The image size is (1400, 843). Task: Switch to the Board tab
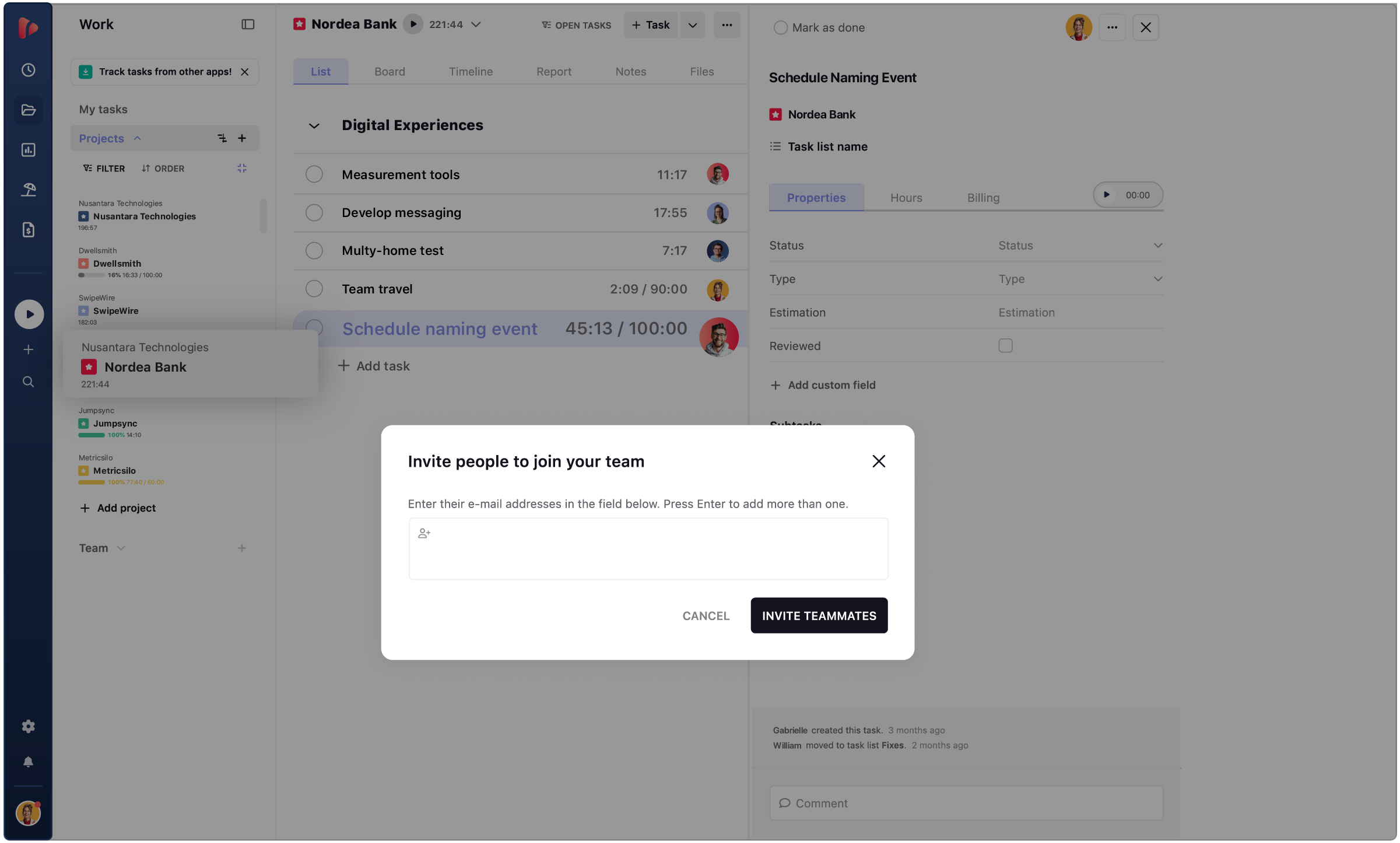click(390, 72)
